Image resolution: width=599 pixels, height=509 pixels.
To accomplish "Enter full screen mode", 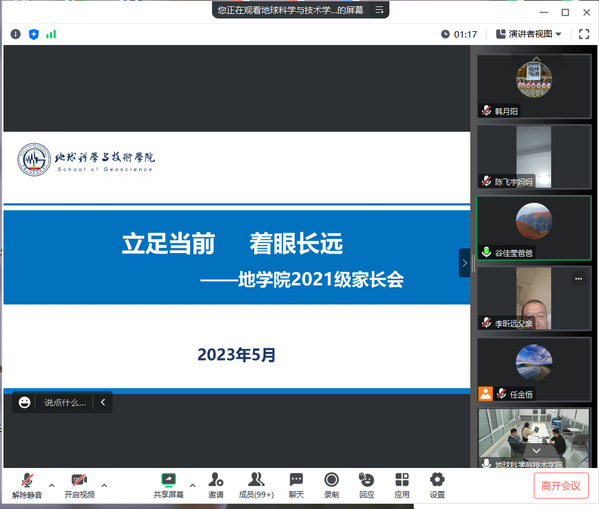I will (x=584, y=34).
